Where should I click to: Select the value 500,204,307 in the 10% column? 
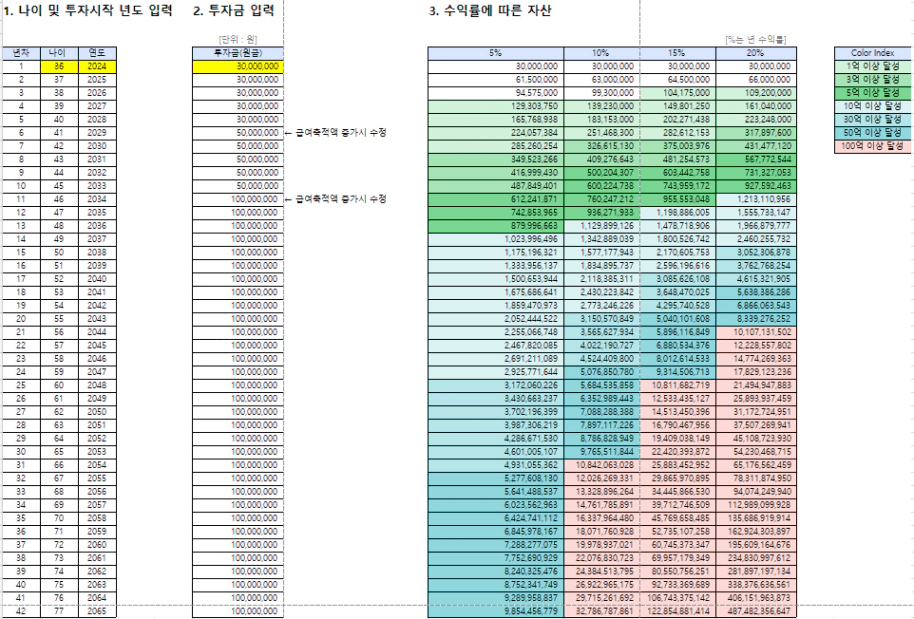coord(601,173)
